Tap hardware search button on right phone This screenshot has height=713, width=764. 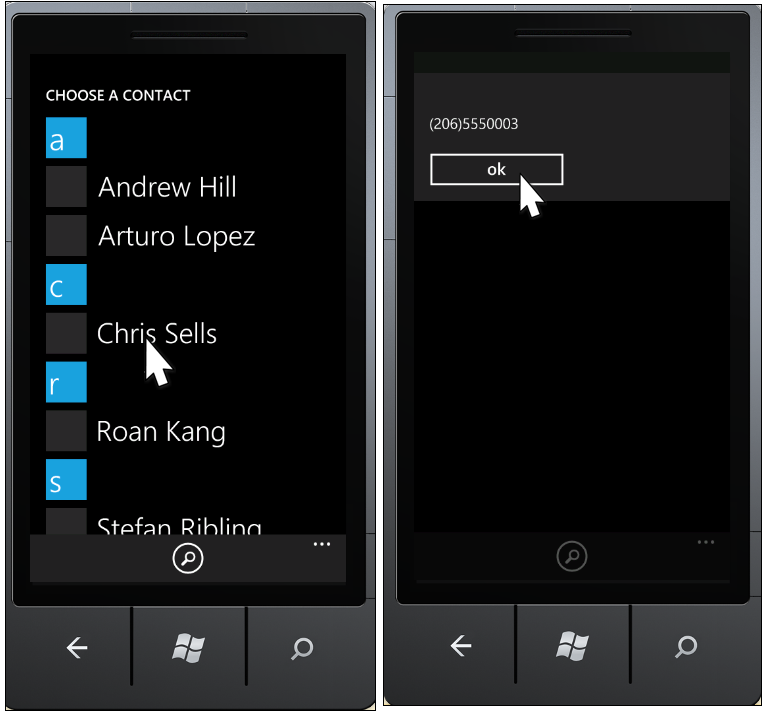(x=686, y=646)
